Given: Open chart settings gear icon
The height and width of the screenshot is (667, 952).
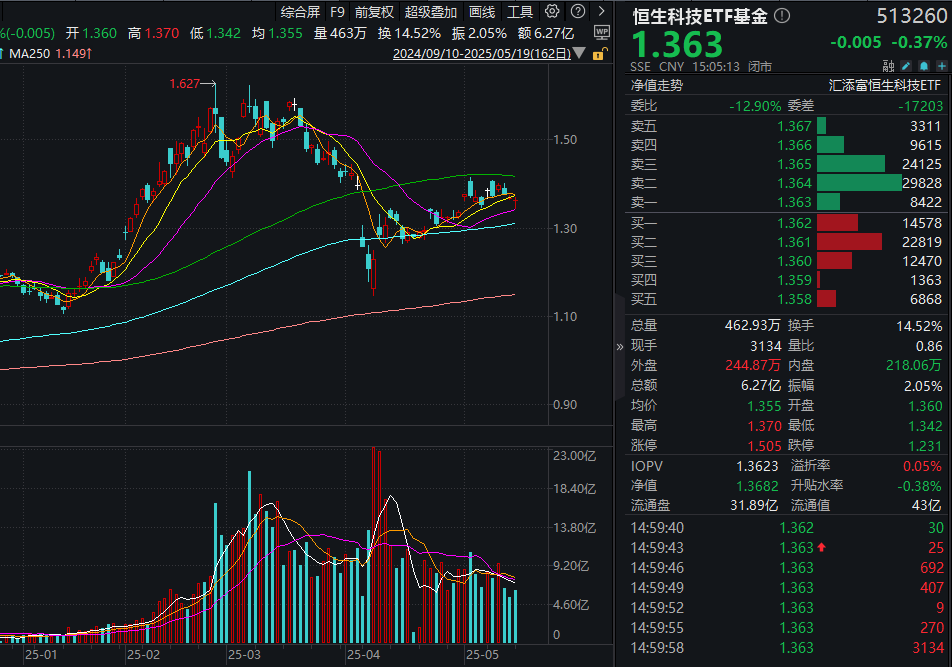Looking at the screenshot, I should pyautogui.click(x=553, y=12).
